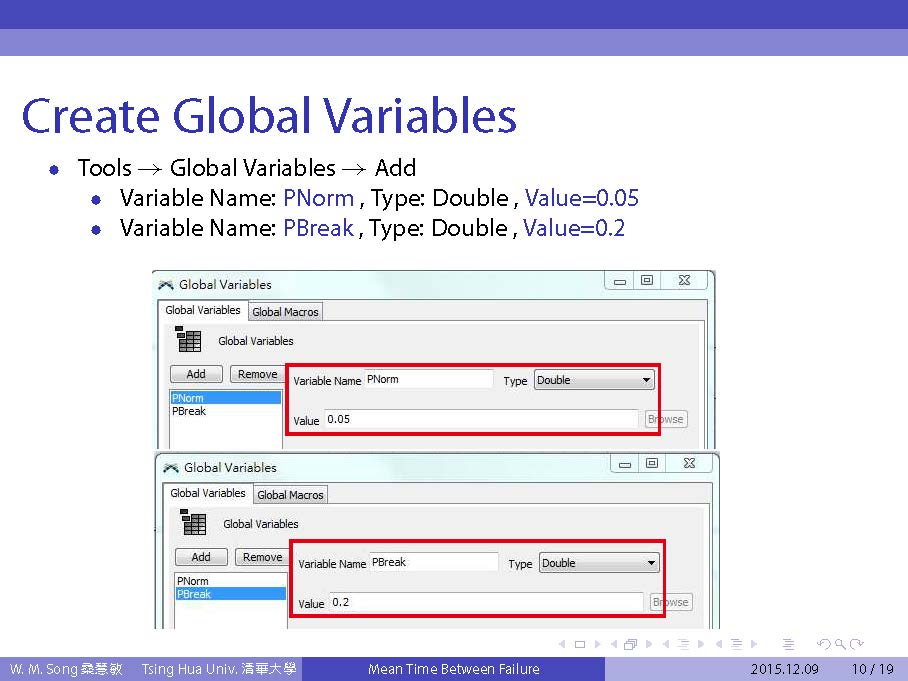Click the Beamer go-forward curved arrow icon
The height and width of the screenshot is (681, 908).
(857, 645)
